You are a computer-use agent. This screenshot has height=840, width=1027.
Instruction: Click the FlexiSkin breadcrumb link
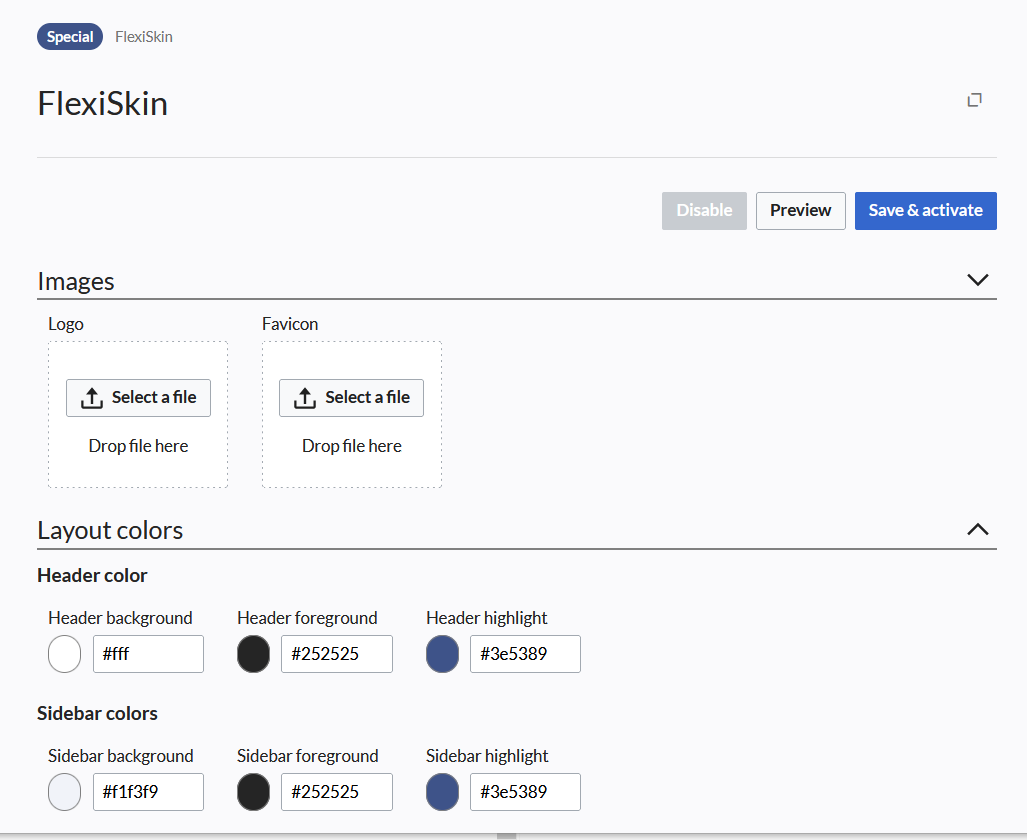[x=144, y=37]
